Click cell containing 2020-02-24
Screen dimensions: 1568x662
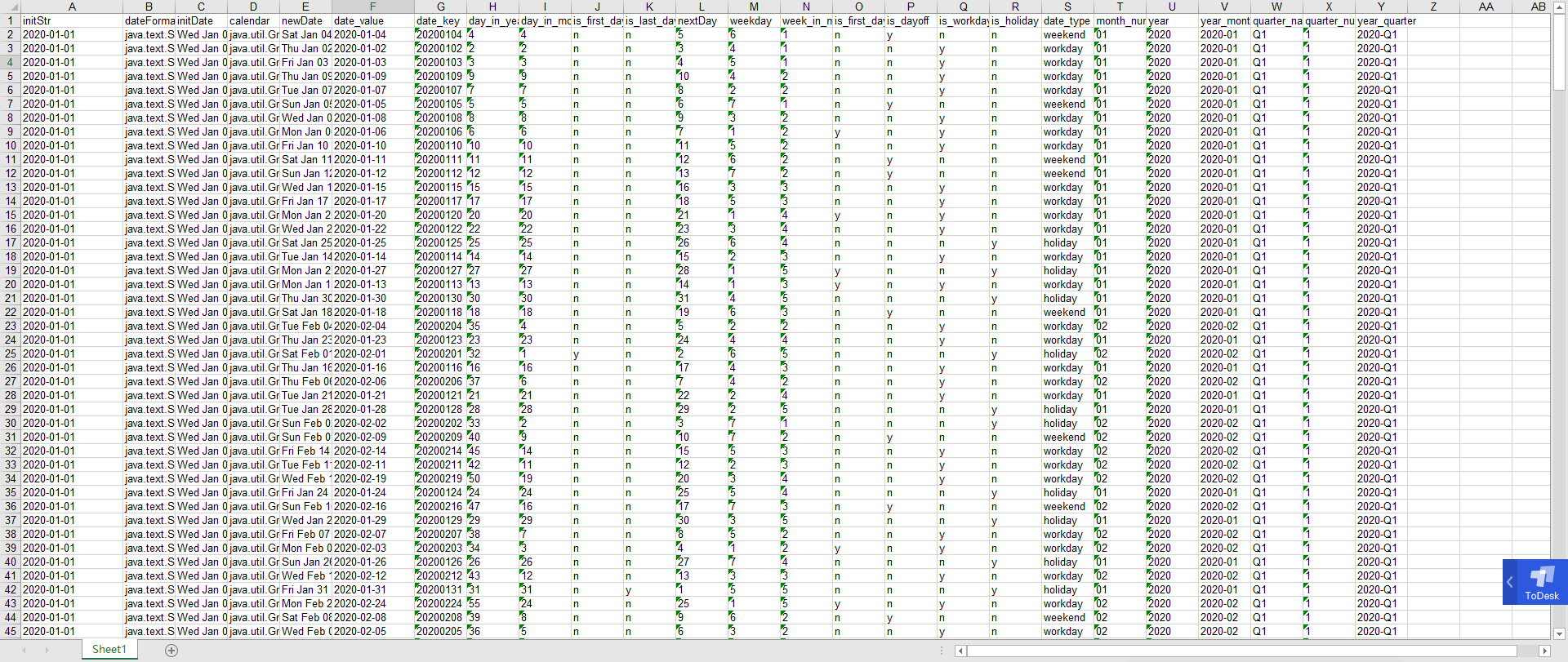click(x=372, y=603)
